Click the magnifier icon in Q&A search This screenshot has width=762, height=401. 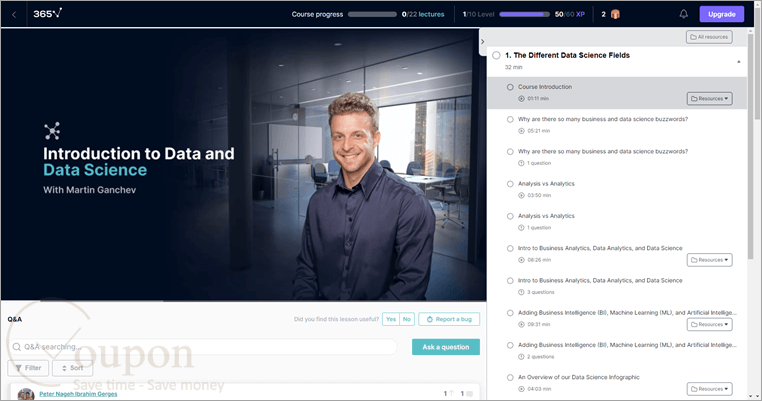pyautogui.click(x=17, y=347)
